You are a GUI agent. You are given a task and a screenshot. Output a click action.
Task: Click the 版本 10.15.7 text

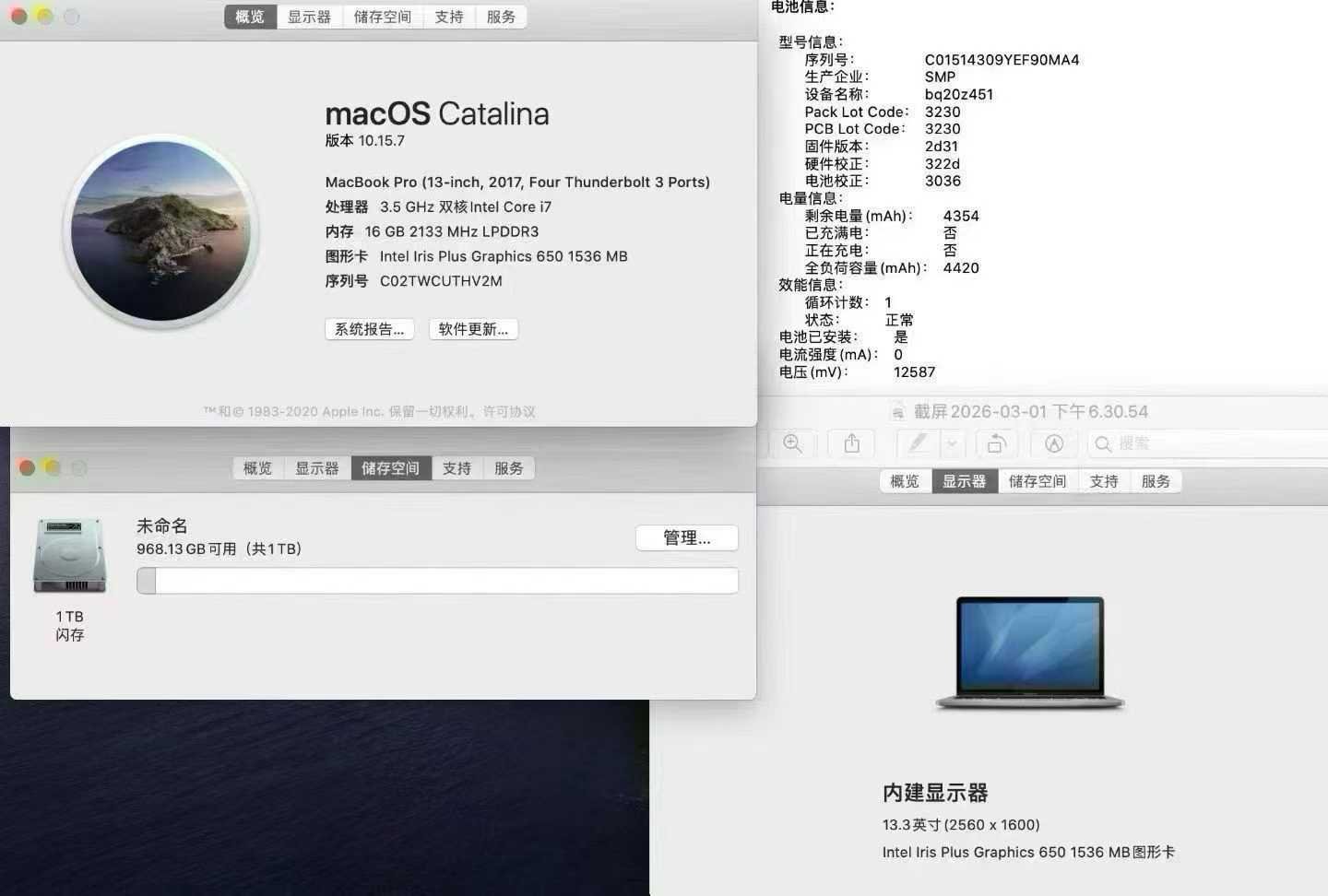coord(364,141)
